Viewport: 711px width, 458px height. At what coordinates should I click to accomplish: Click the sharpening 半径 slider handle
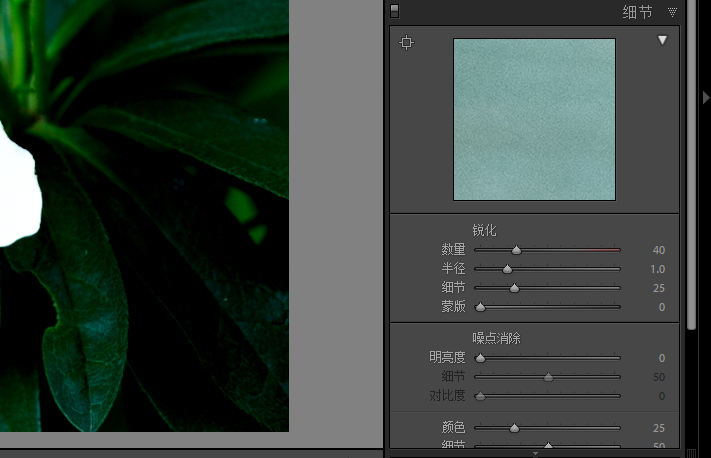tap(507, 269)
